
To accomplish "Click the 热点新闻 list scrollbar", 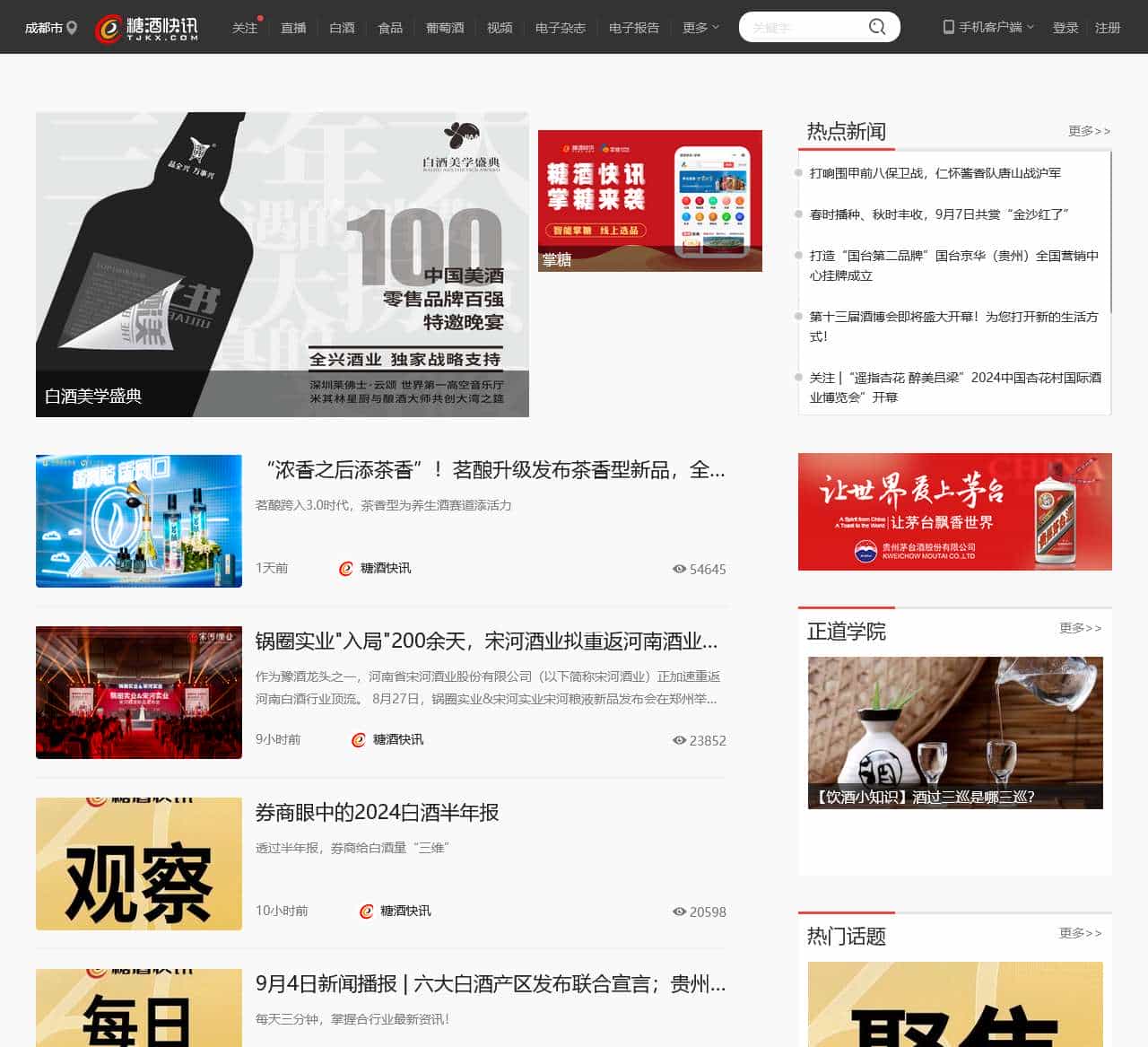I will 1110,233.
